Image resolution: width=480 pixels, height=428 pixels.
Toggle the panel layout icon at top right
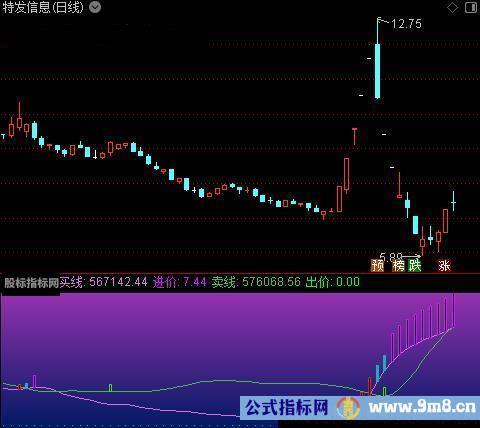click(471, 7)
